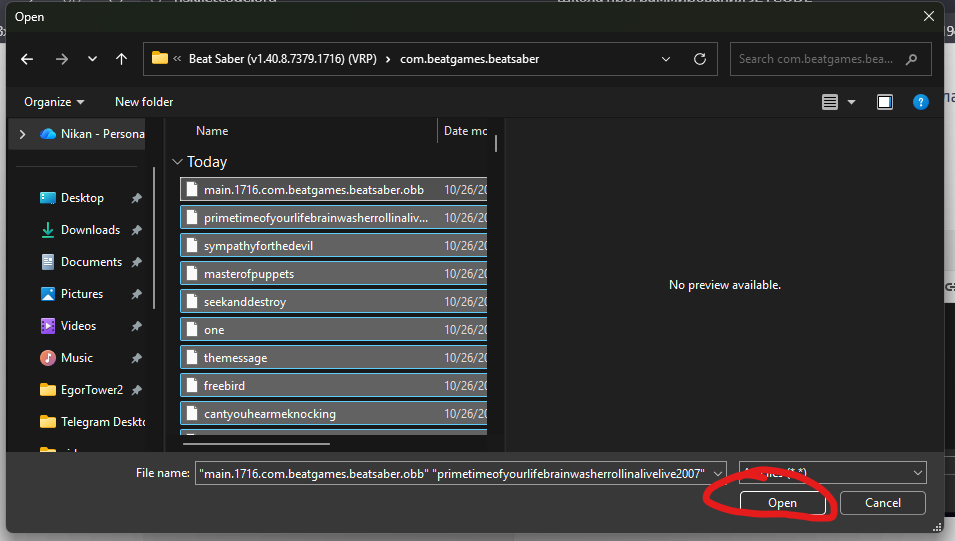
Task: Select the seekanddestroy file
Action: pyautogui.click(x=334, y=302)
